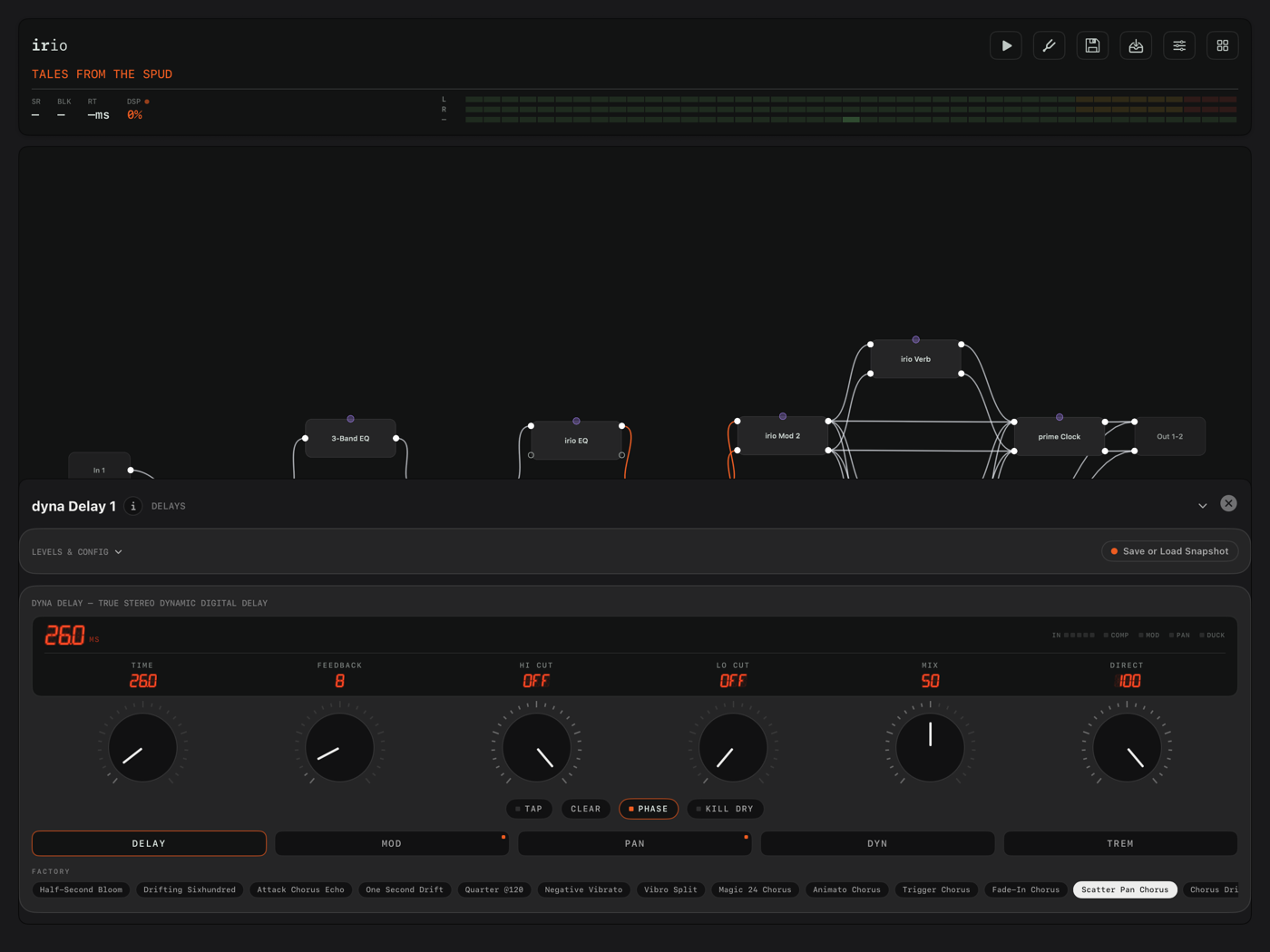Close the dyna Delay 1 panel
The height and width of the screenshot is (952, 1270).
[1228, 503]
